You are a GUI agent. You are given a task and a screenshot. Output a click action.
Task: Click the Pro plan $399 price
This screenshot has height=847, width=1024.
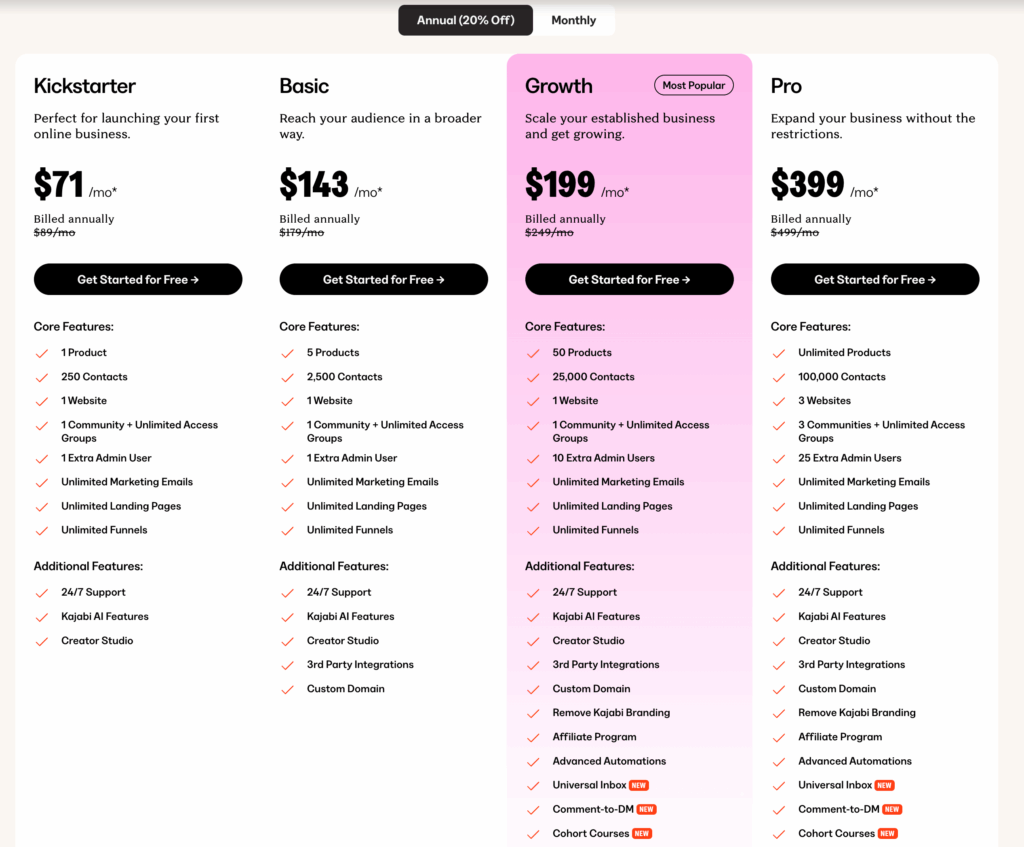(807, 185)
